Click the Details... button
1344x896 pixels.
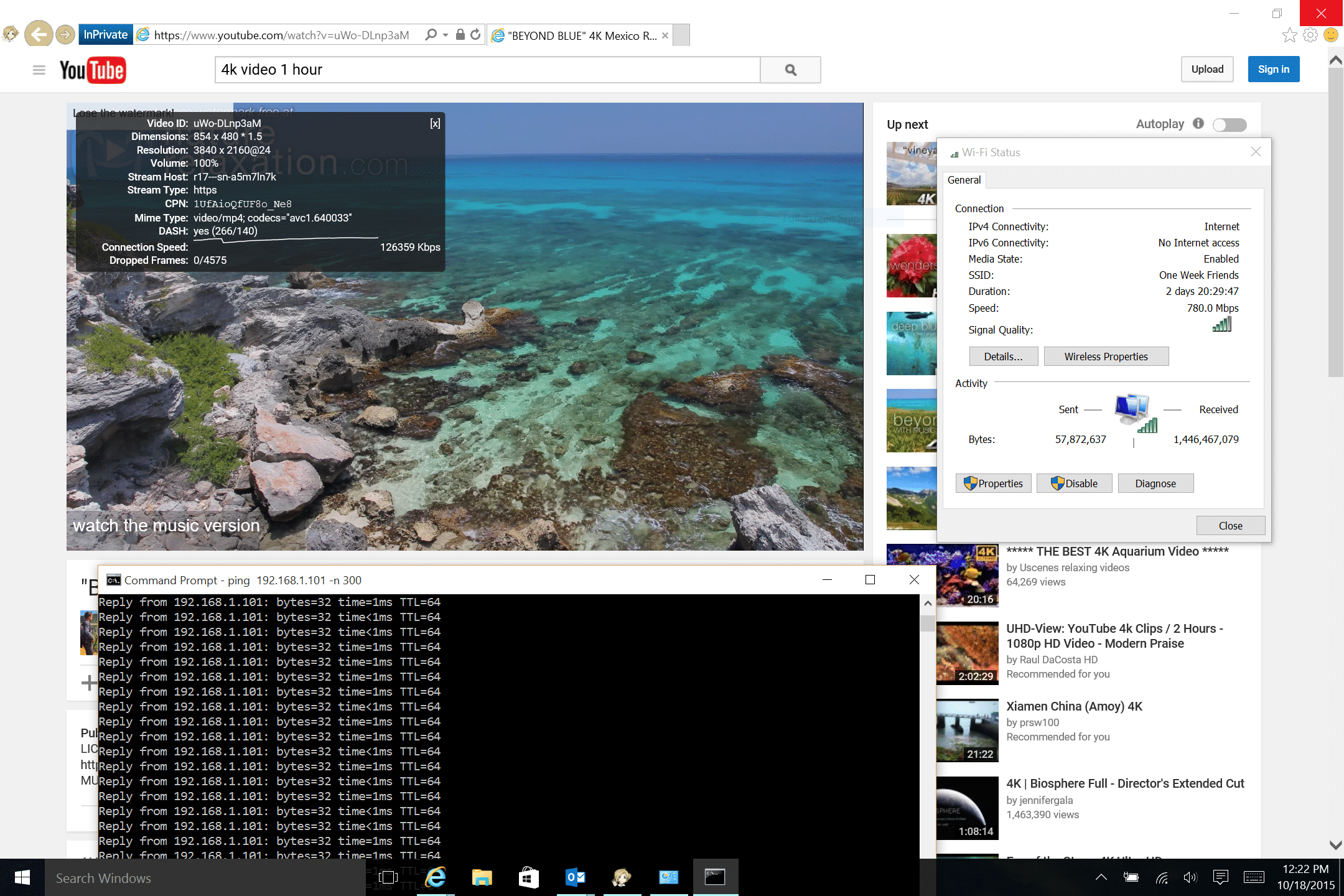tap(1004, 357)
